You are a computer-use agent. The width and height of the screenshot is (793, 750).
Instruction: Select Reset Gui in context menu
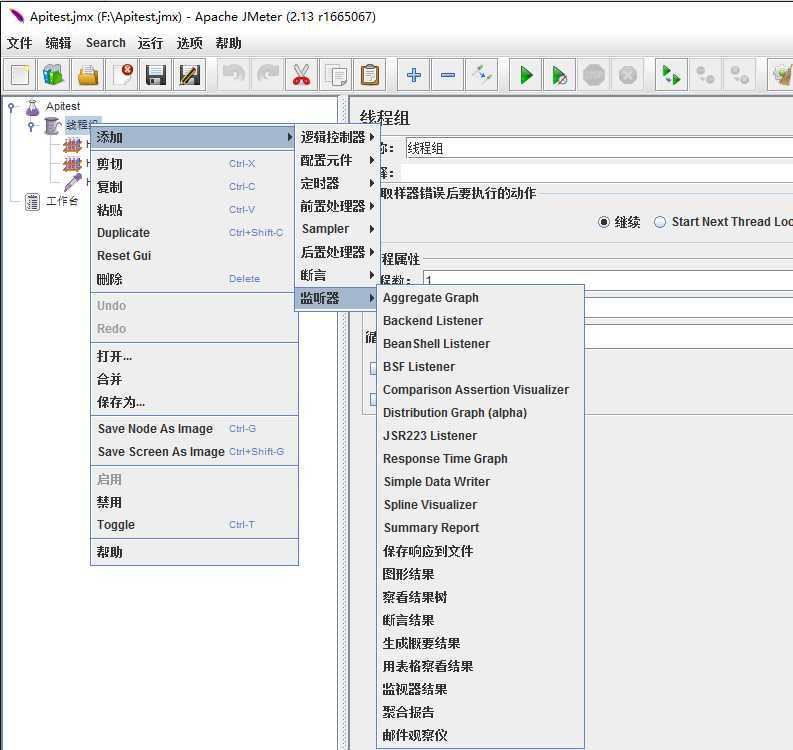click(194, 256)
